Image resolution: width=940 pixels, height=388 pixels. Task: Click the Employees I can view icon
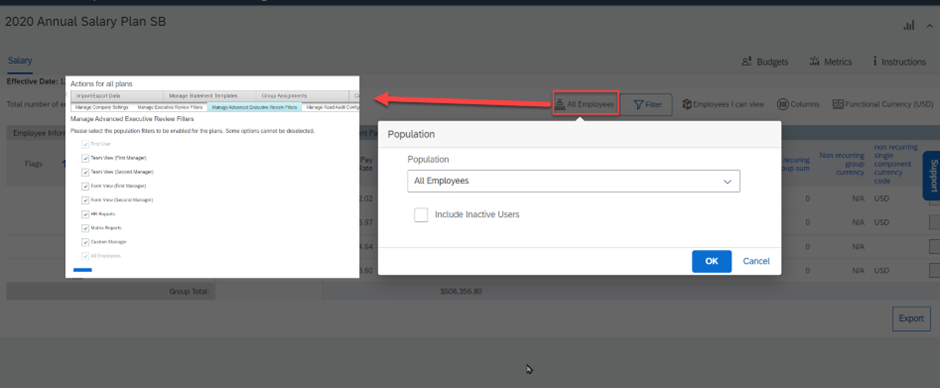coord(687,104)
